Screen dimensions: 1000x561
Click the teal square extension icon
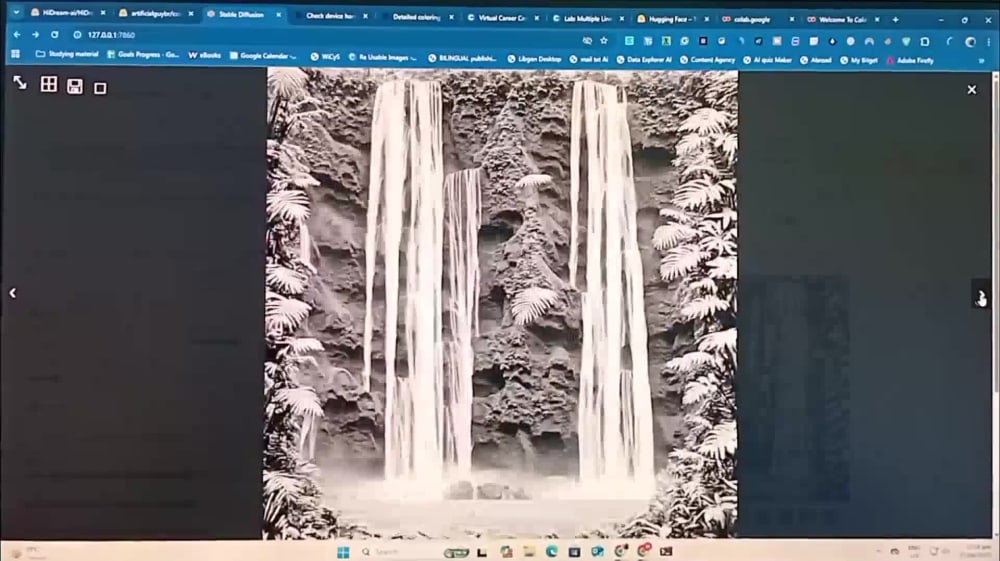point(629,41)
